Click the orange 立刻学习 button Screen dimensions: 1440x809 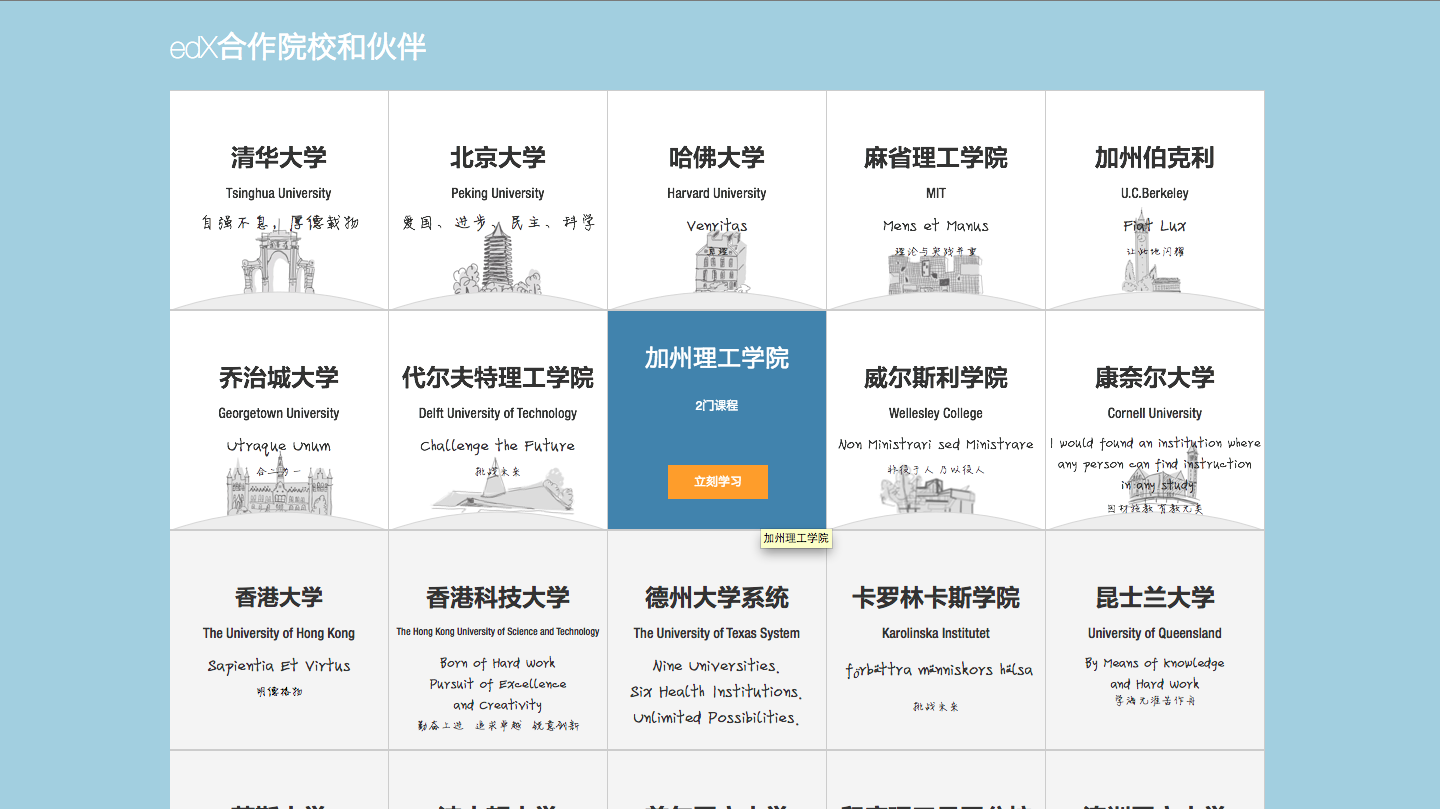(x=718, y=482)
